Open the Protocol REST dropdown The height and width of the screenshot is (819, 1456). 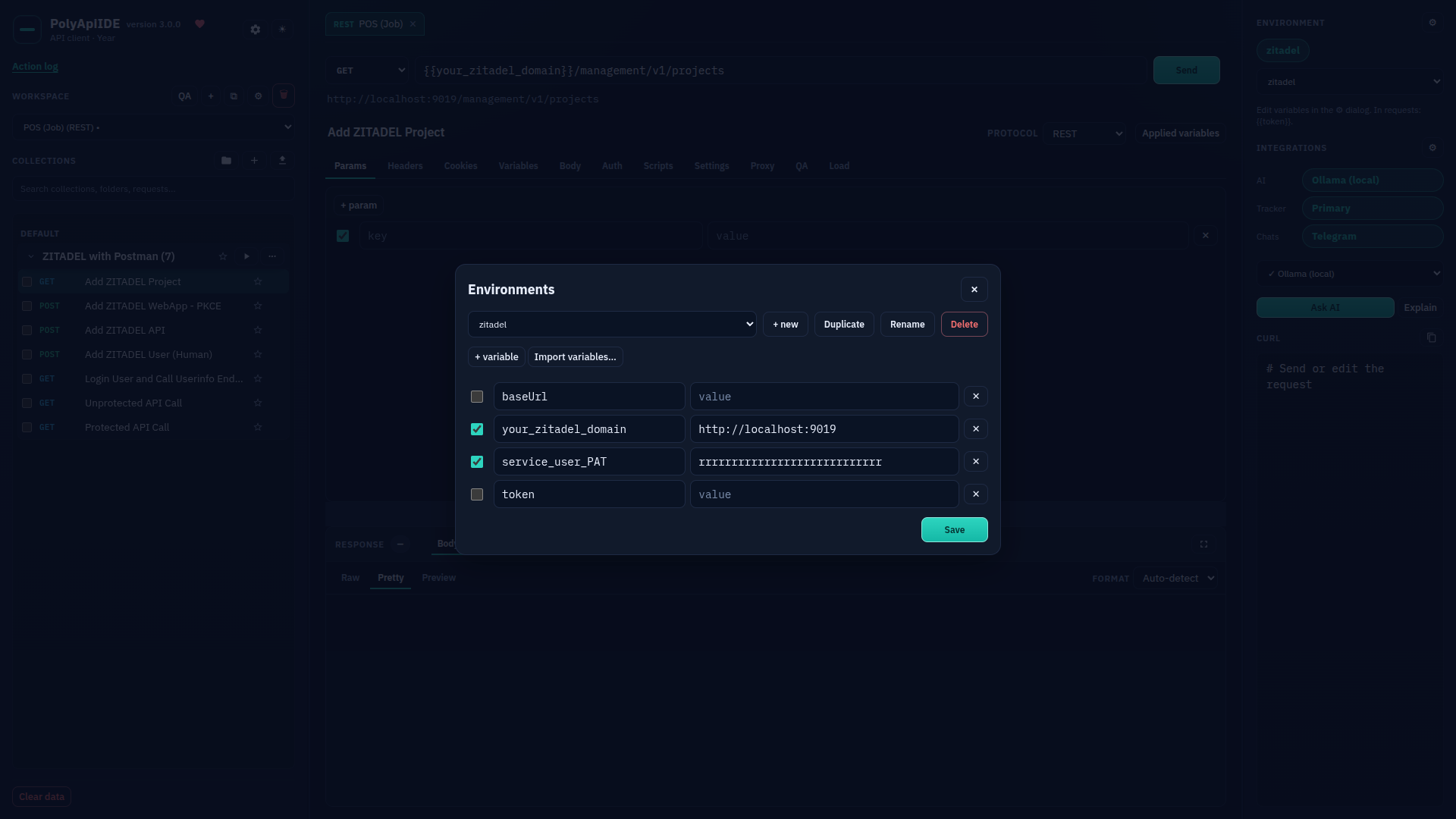click(1084, 133)
